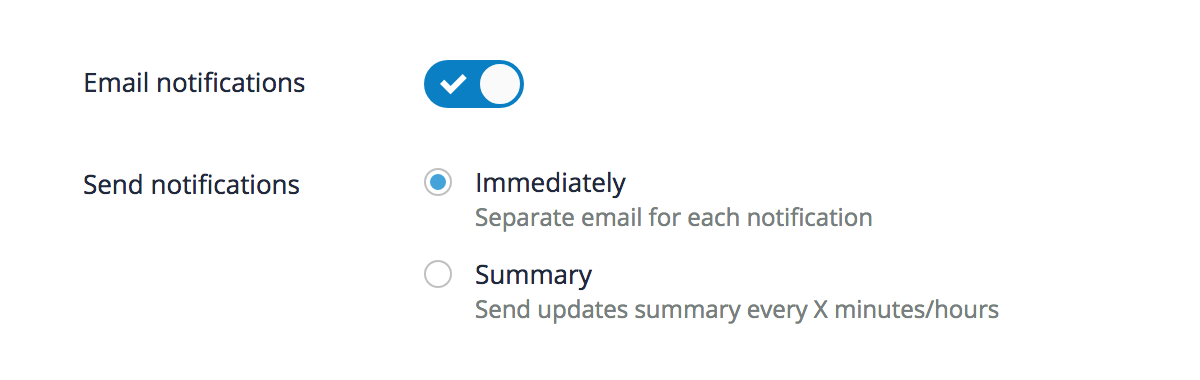
Task: Pick the Immediately heading above its description
Action: pos(550,183)
